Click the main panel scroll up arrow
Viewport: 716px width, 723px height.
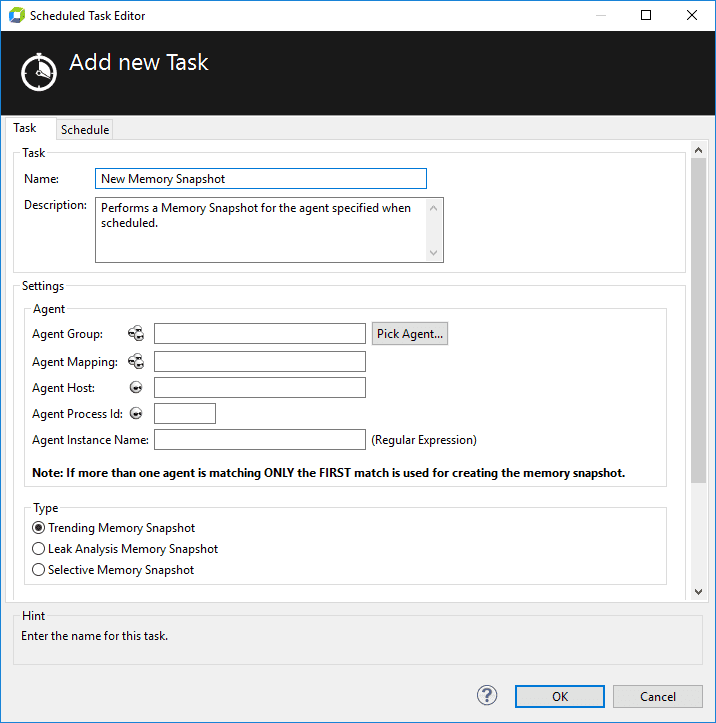tap(698, 150)
